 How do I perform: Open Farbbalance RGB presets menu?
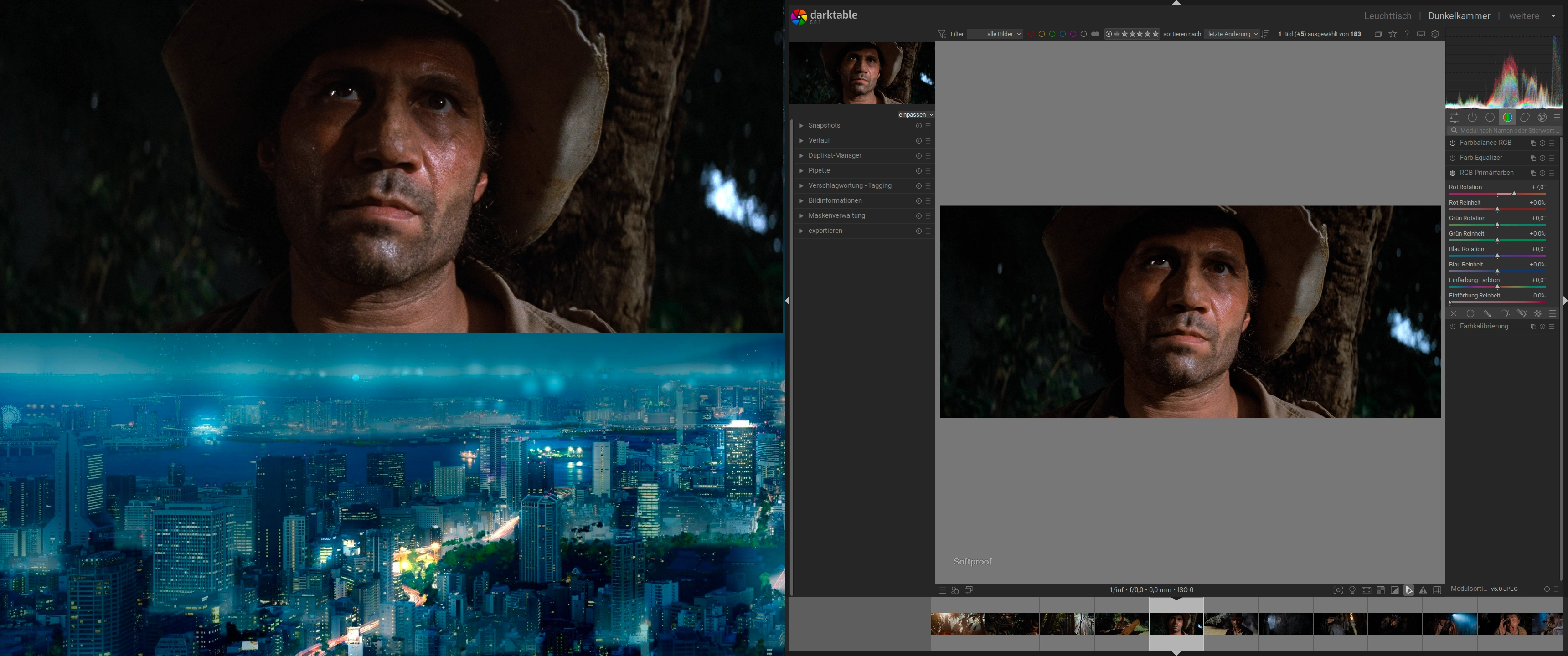pyautogui.click(x=1552, y=143)
